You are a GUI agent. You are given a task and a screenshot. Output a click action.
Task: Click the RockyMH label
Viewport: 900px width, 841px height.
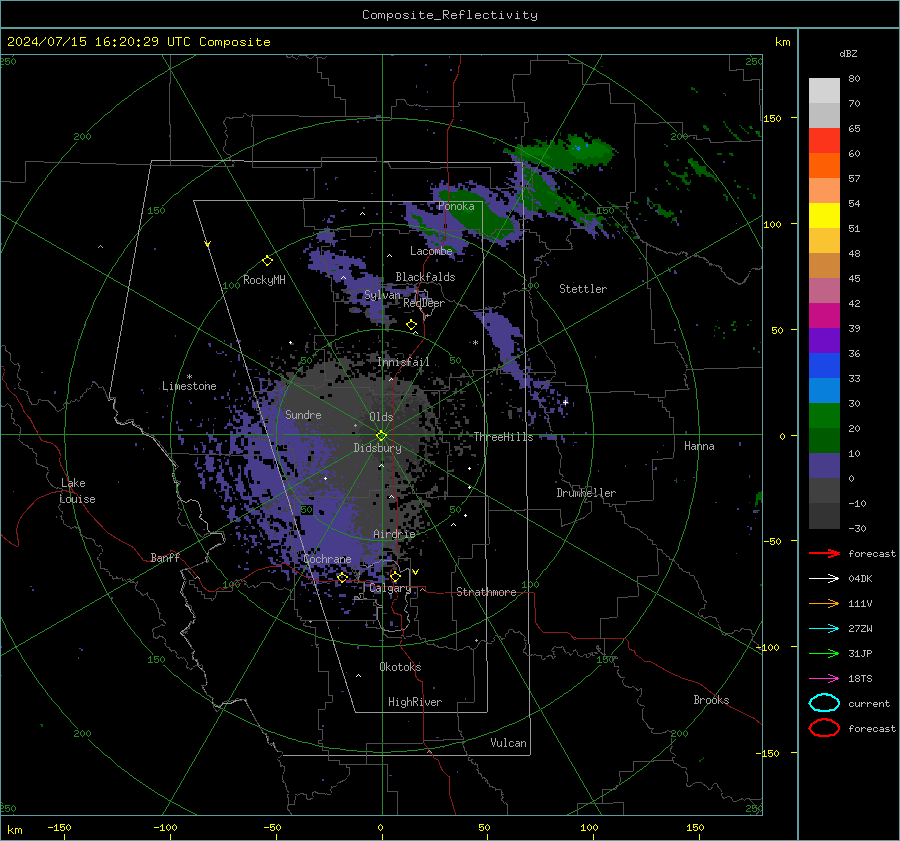264,280
